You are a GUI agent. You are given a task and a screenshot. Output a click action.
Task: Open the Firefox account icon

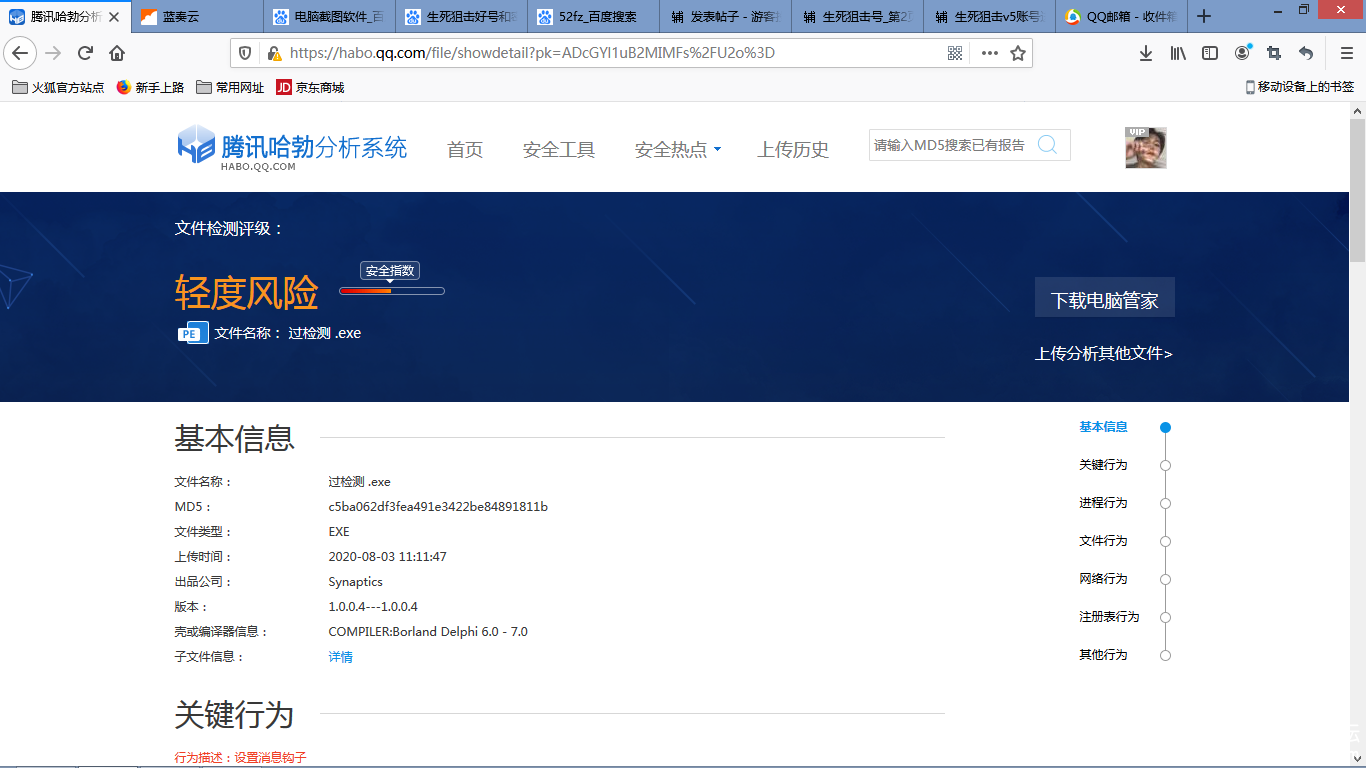point(1242,53)
